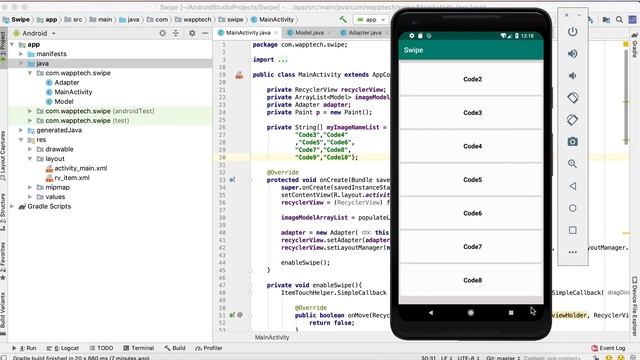Tap the Code5 item in emulator list
The width and height of the screenshot is (640, 360).
471,180
